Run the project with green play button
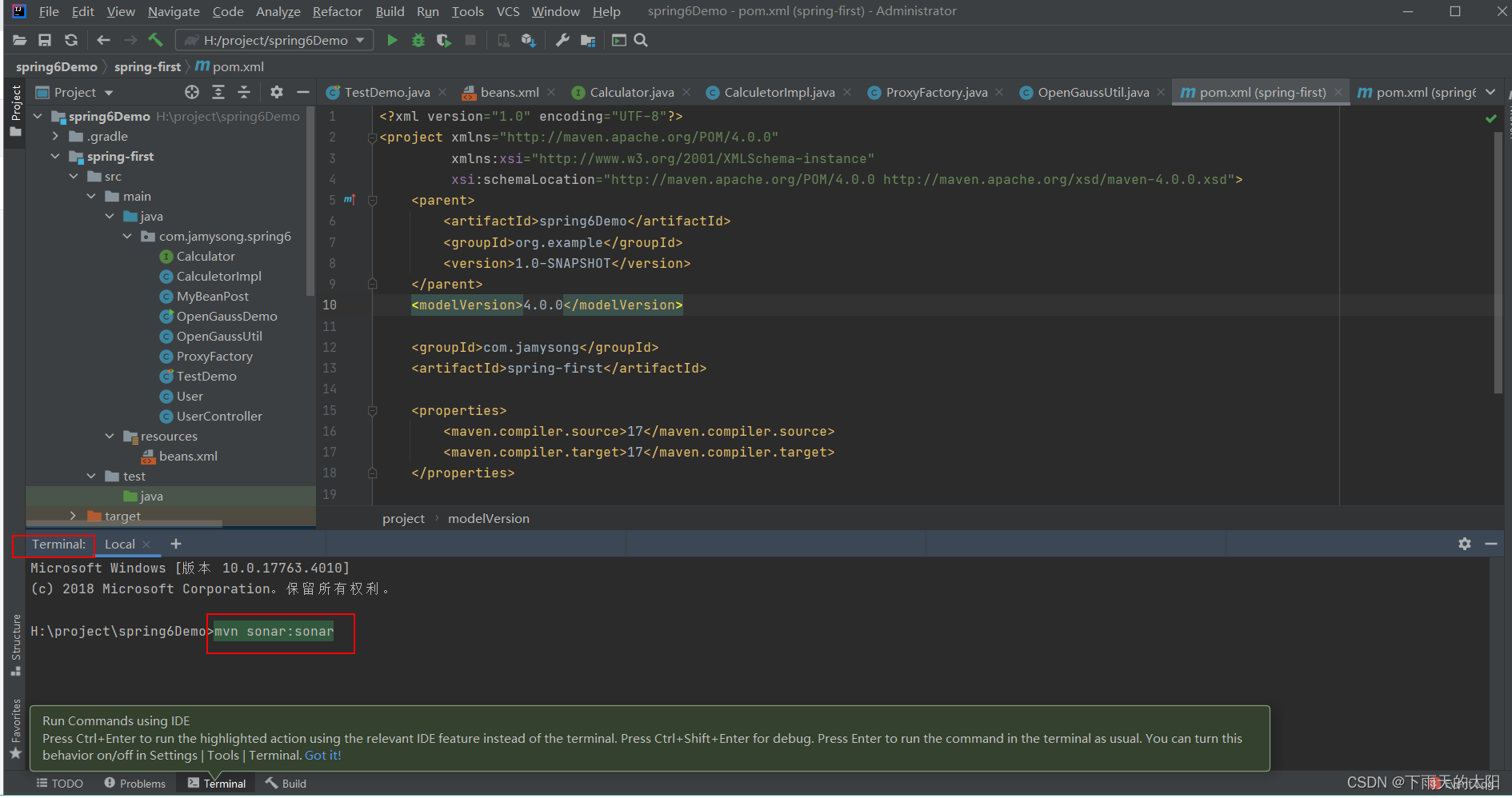This screenshot has height=798, width=1512. 392,40
